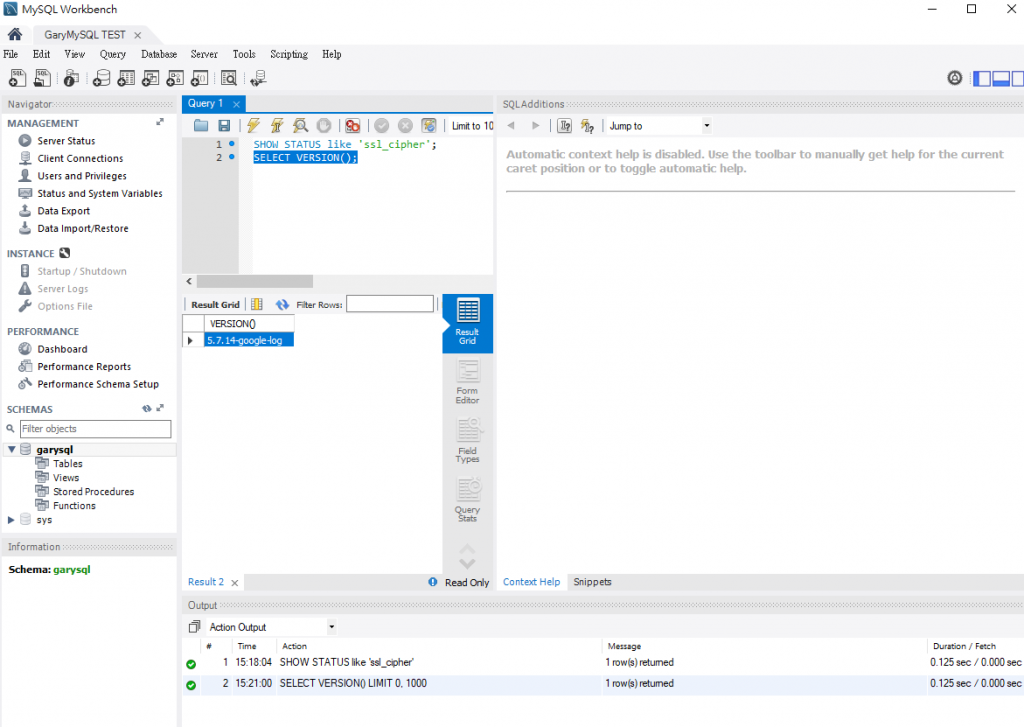The image size is (1024, 727).
Task: Open the performance Dashboard
Action: click(62, 349)
